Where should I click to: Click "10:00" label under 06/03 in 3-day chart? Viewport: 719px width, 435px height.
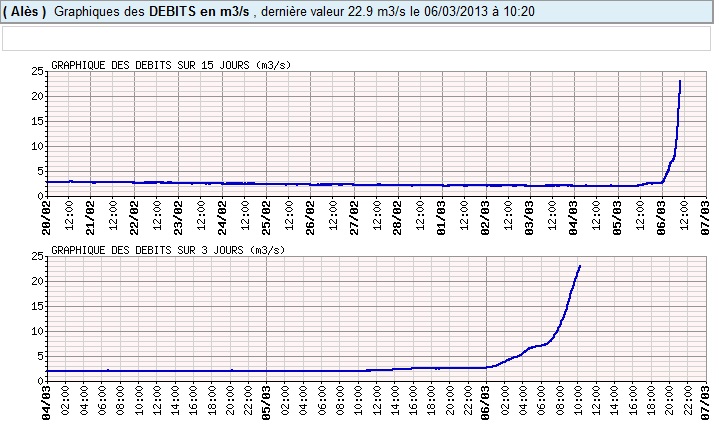pyautogui.click(x=577, y=400)
